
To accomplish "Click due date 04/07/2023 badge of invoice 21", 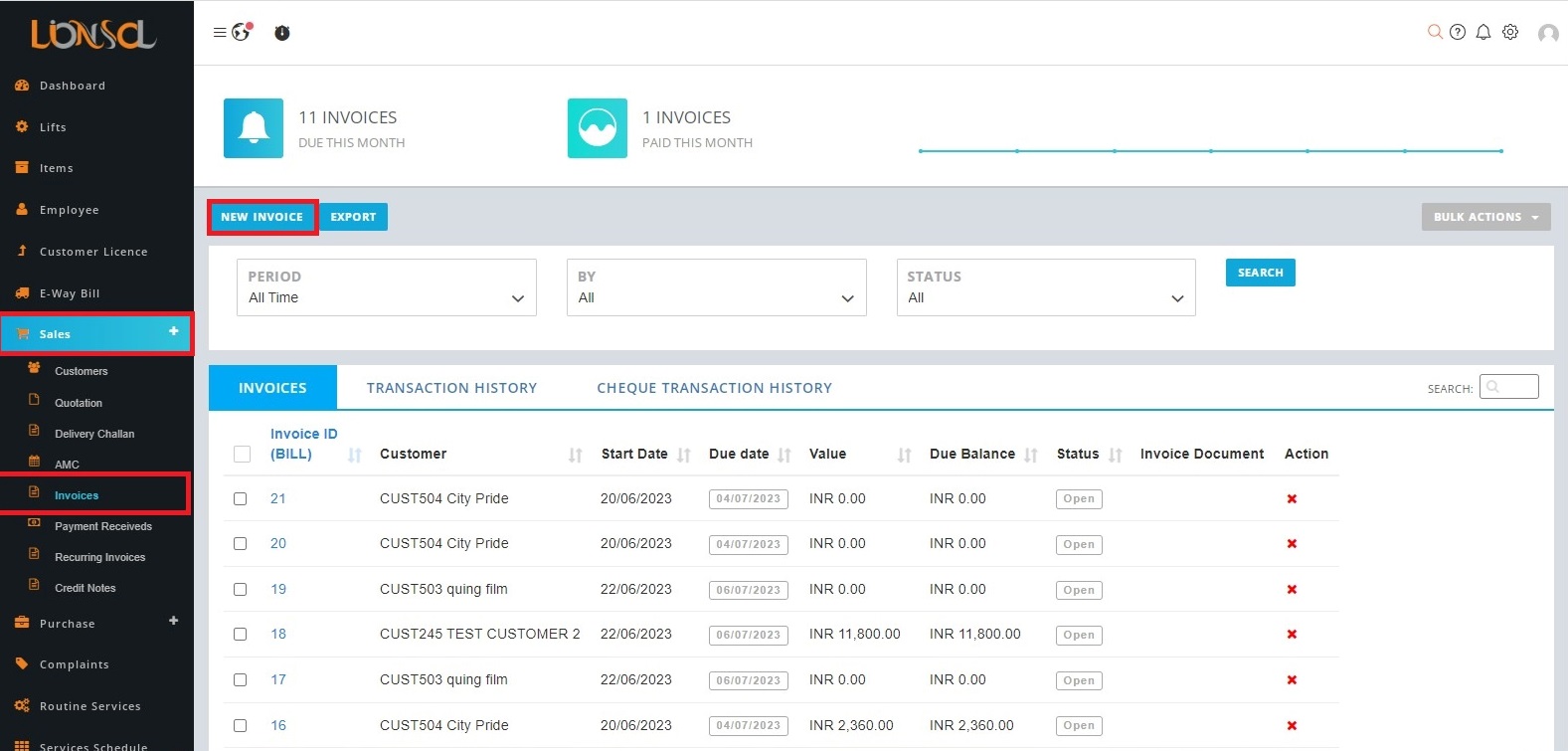I will pos(749,499).
